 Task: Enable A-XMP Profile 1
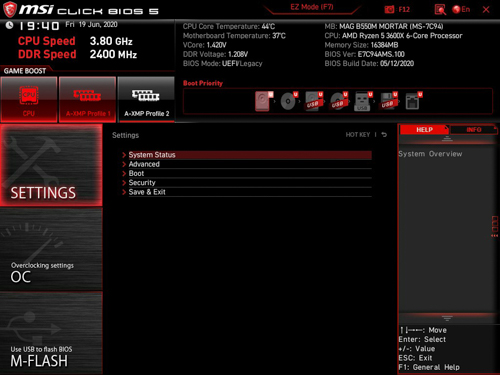[x=87, y=99]
